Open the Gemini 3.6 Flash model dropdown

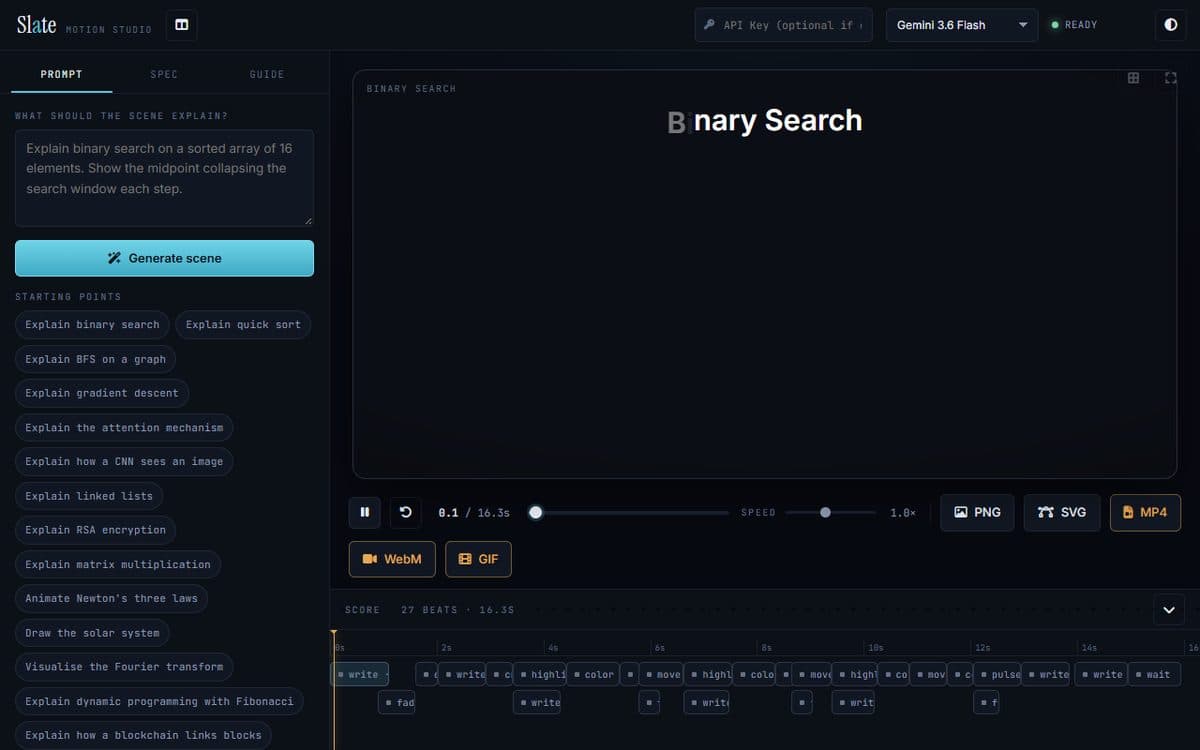pos(962,25)
